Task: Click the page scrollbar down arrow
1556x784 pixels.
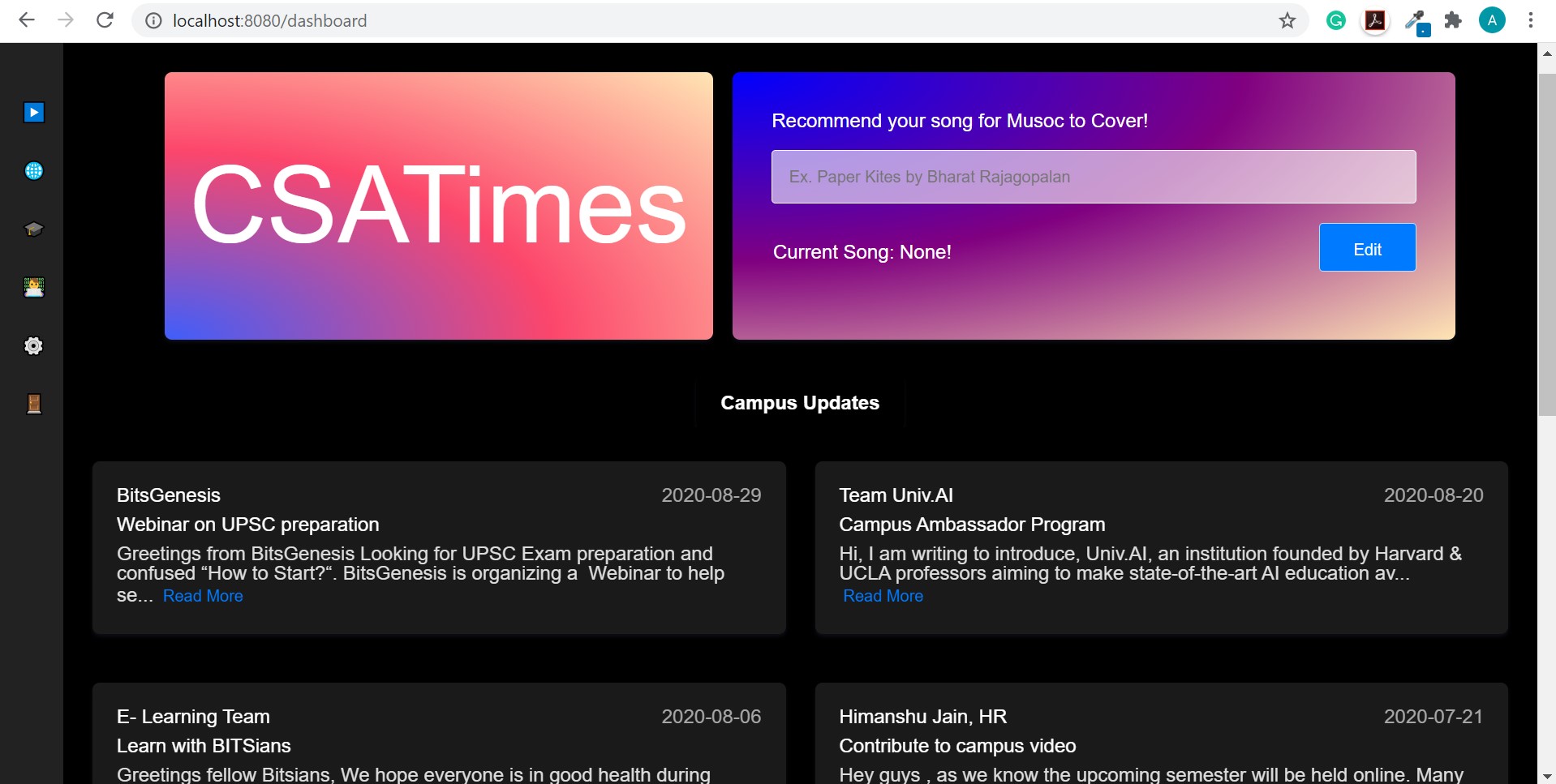Action: click(1546, 776)
